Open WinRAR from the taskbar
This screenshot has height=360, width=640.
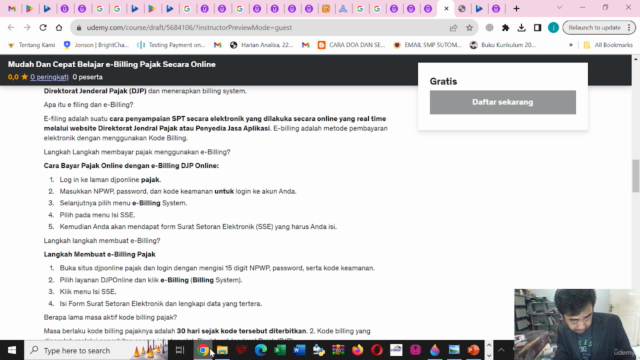pyautogui.click(x=338, y=350)
